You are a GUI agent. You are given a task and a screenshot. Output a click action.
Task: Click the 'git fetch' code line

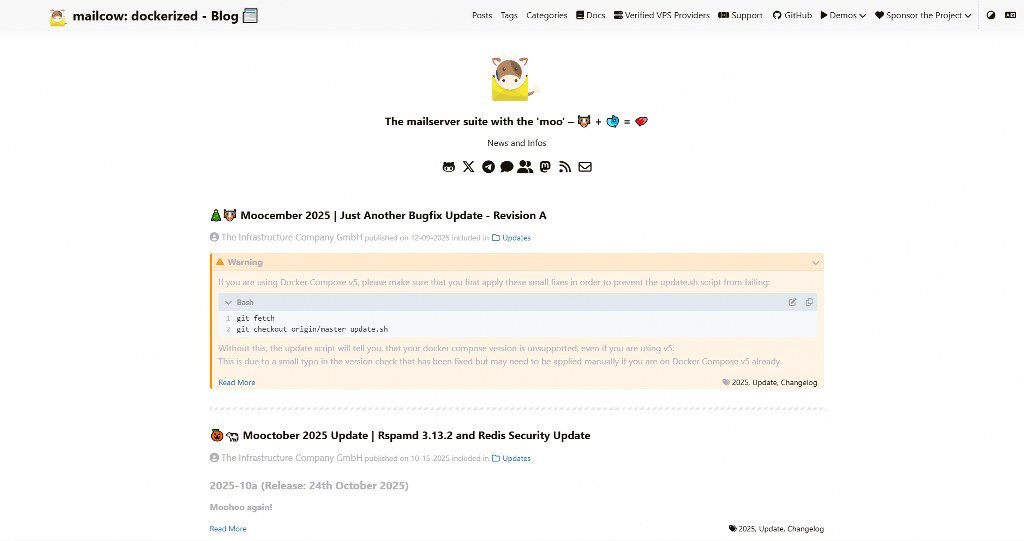[255, 319]
